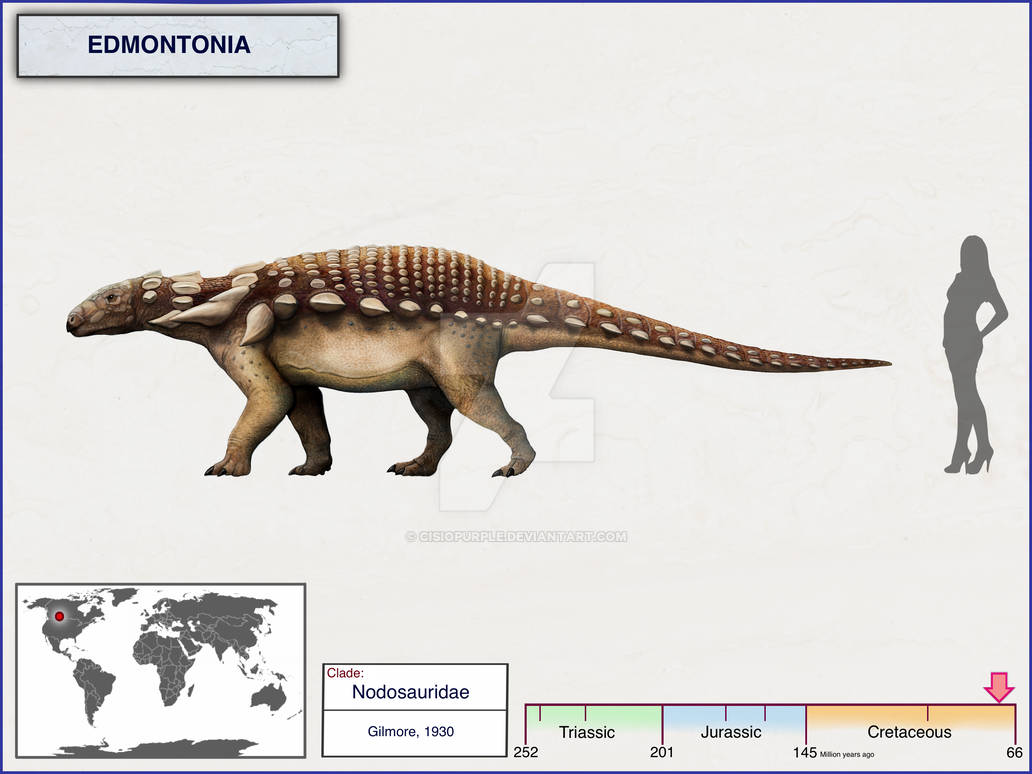Select the Nodosauridae clade name
The width and height of the screenshot is (1032, 774).
pyautogui.click(x=410, y=692)
